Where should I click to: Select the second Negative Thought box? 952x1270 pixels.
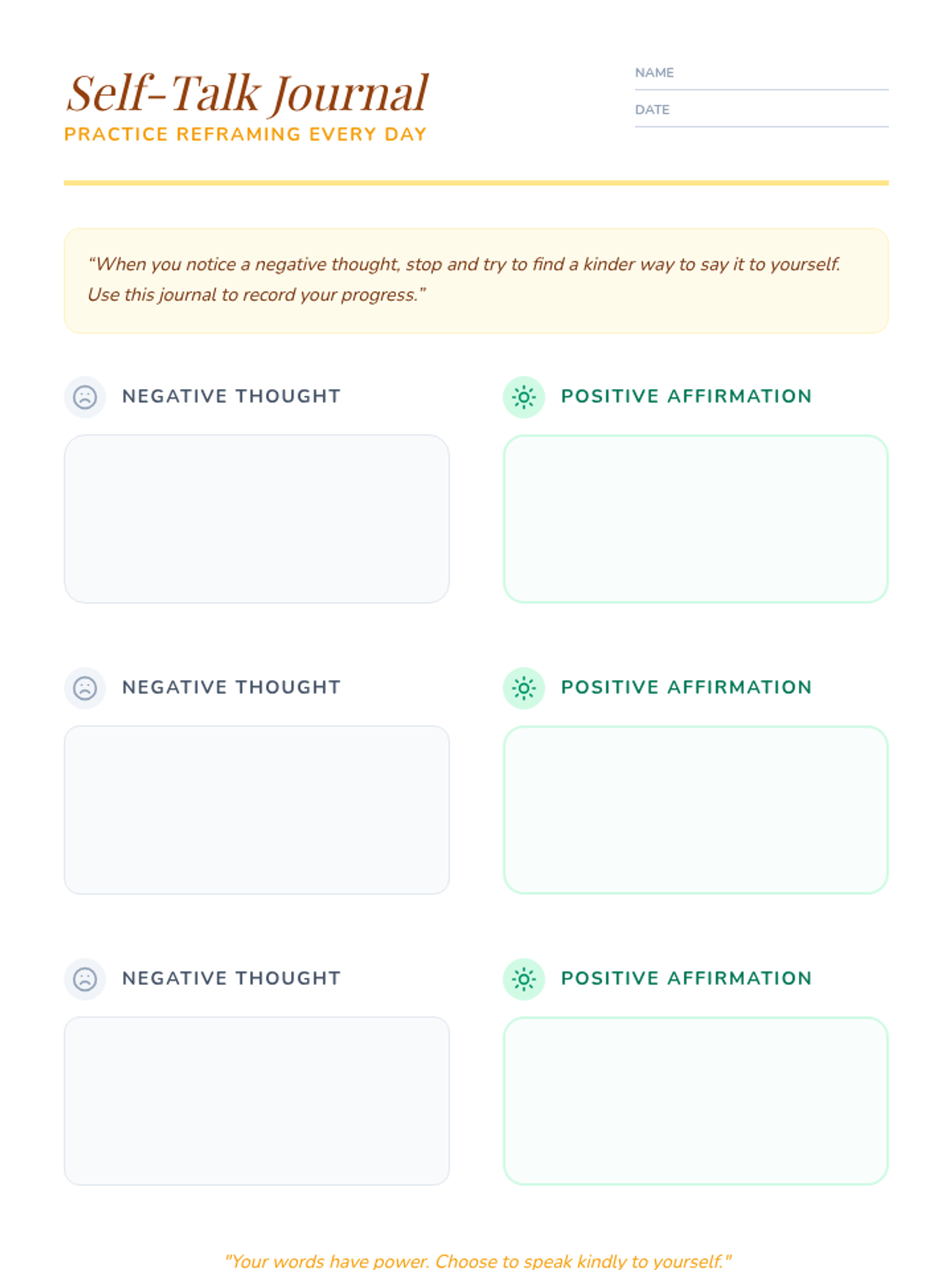[256, 810]
